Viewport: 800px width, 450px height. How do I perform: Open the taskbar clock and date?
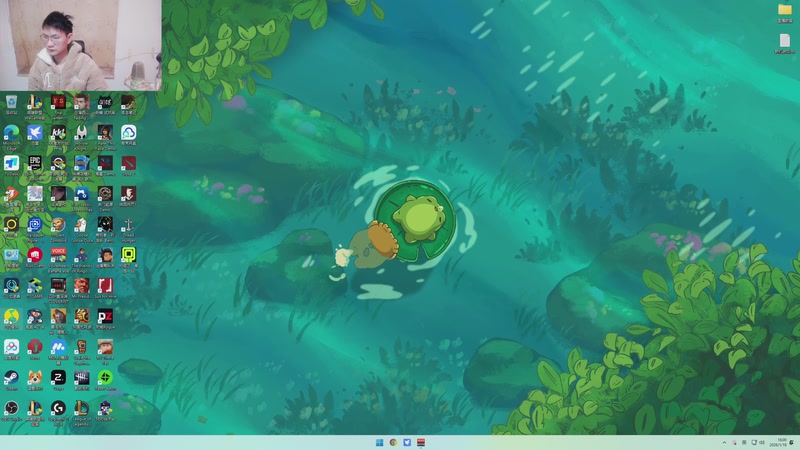click(778, 442)
